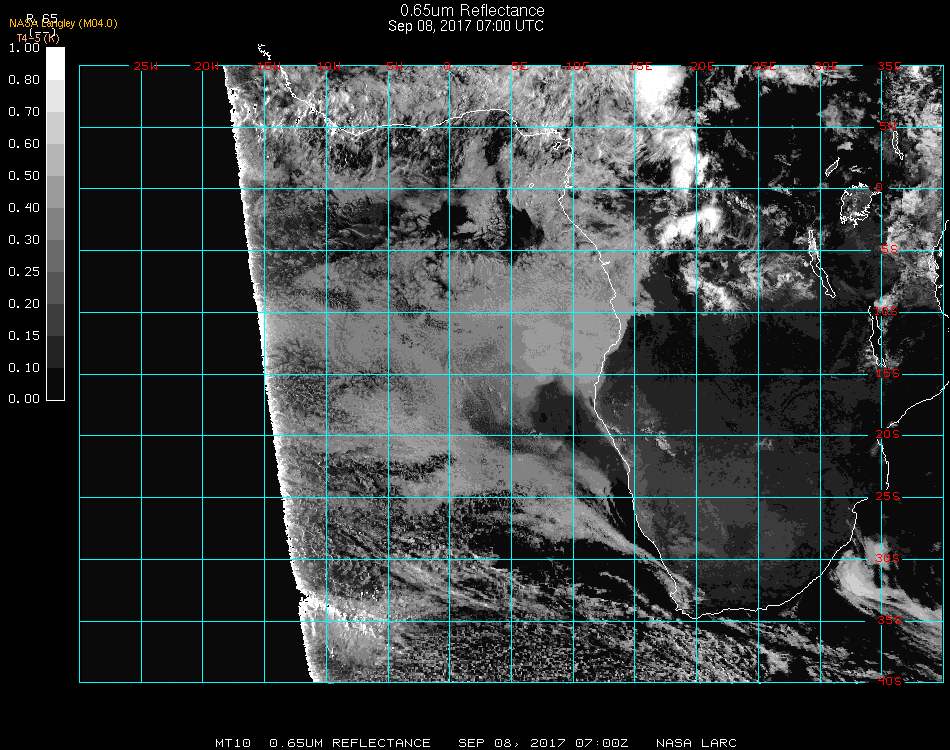Click the 0.00 value on the reflectance scale
This screenshot has height=750, width=950.
[x=24, y=399]
